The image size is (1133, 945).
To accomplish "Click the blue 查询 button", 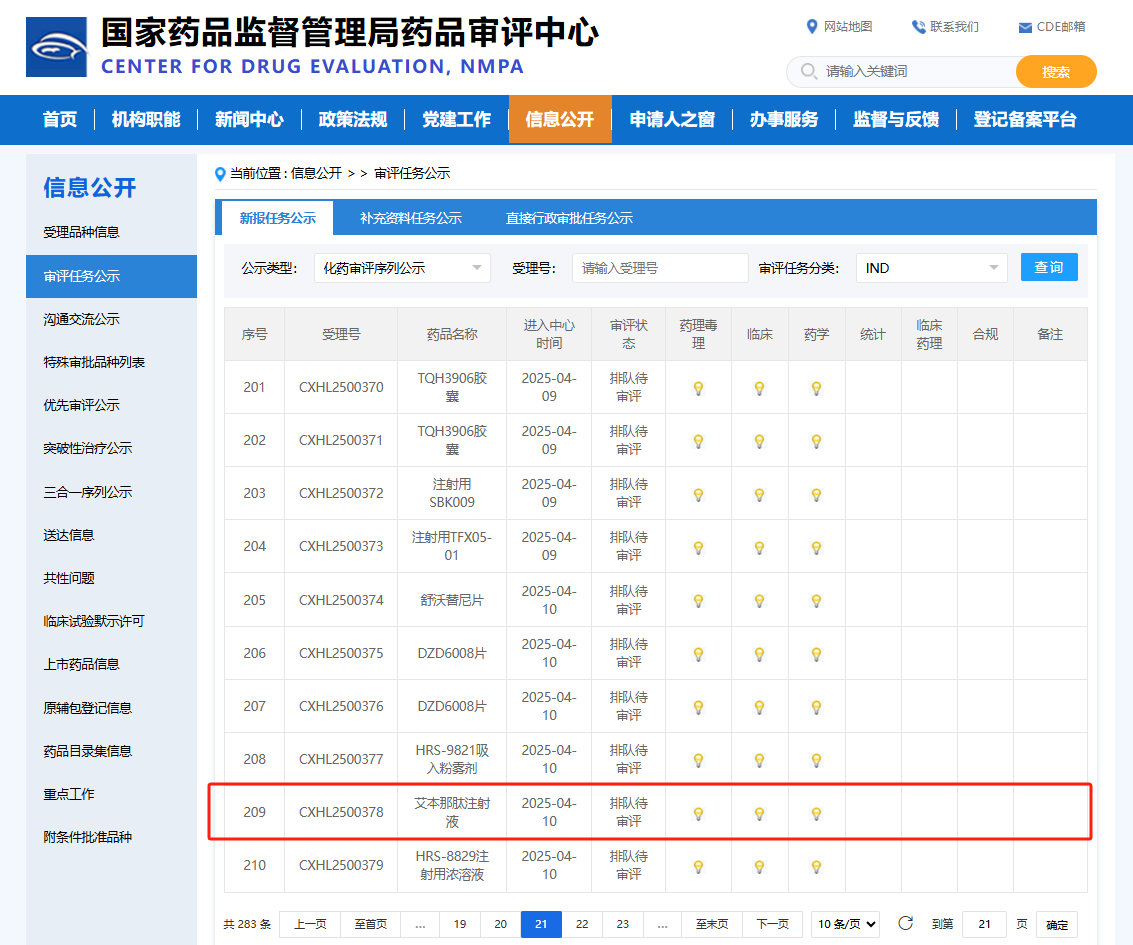I will click(1048, 267).
